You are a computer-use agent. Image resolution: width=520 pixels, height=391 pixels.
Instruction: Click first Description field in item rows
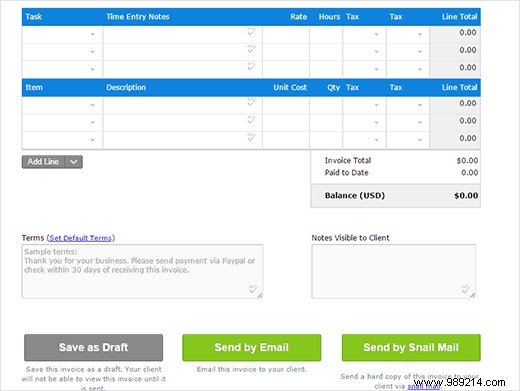pos(182,105)
